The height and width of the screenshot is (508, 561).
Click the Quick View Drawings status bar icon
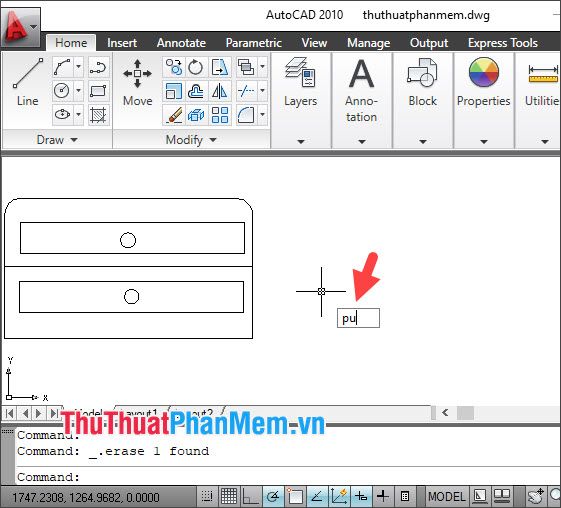click(x=502, y=496)
